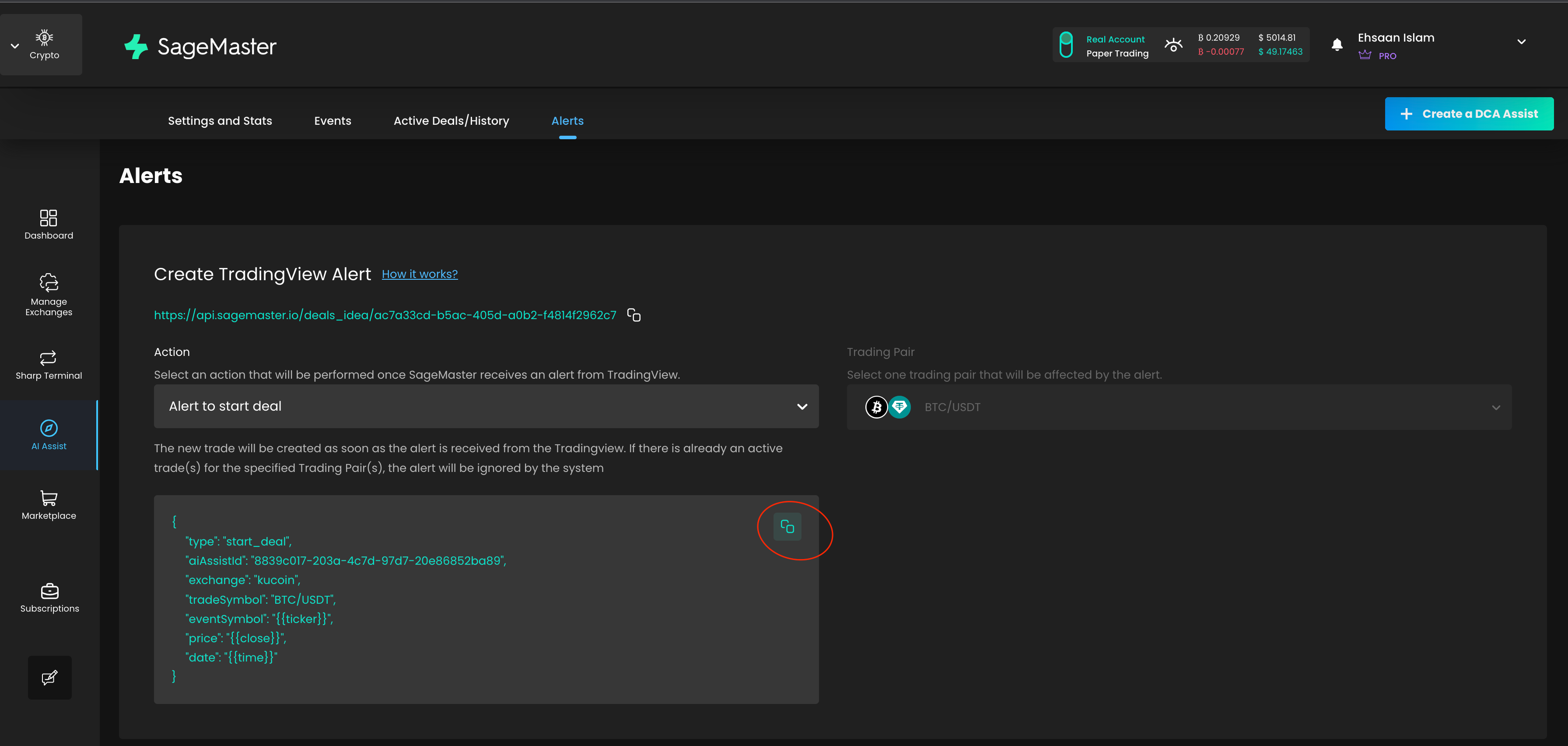Click the Alerts page heading

[151, 176]
